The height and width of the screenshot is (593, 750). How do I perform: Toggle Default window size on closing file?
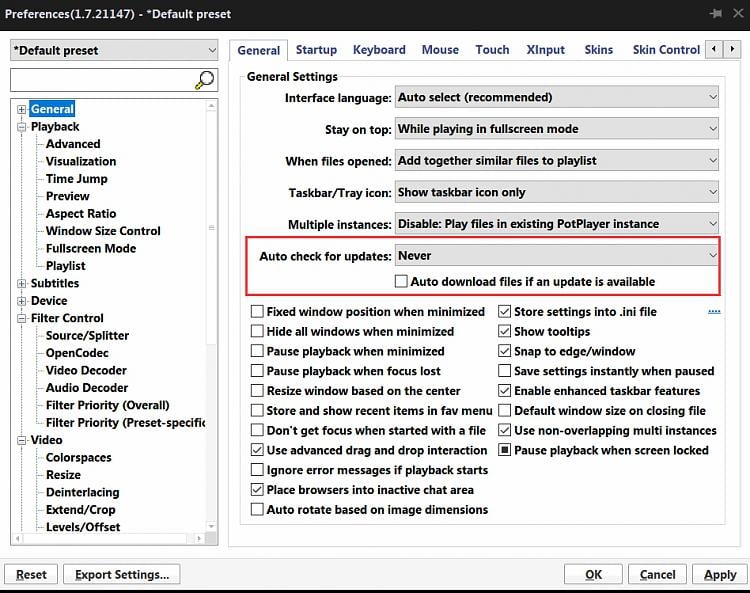click(x=505, y=411)
